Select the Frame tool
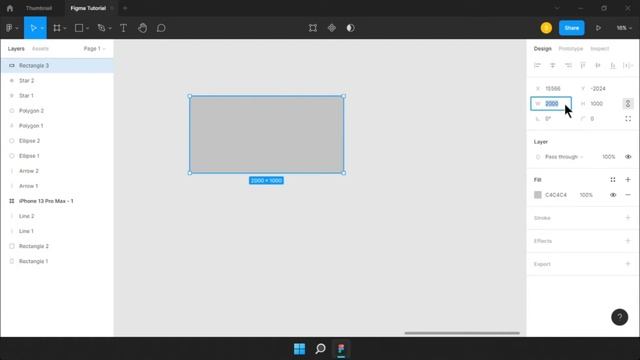640x360 pixels. (57, 28)
